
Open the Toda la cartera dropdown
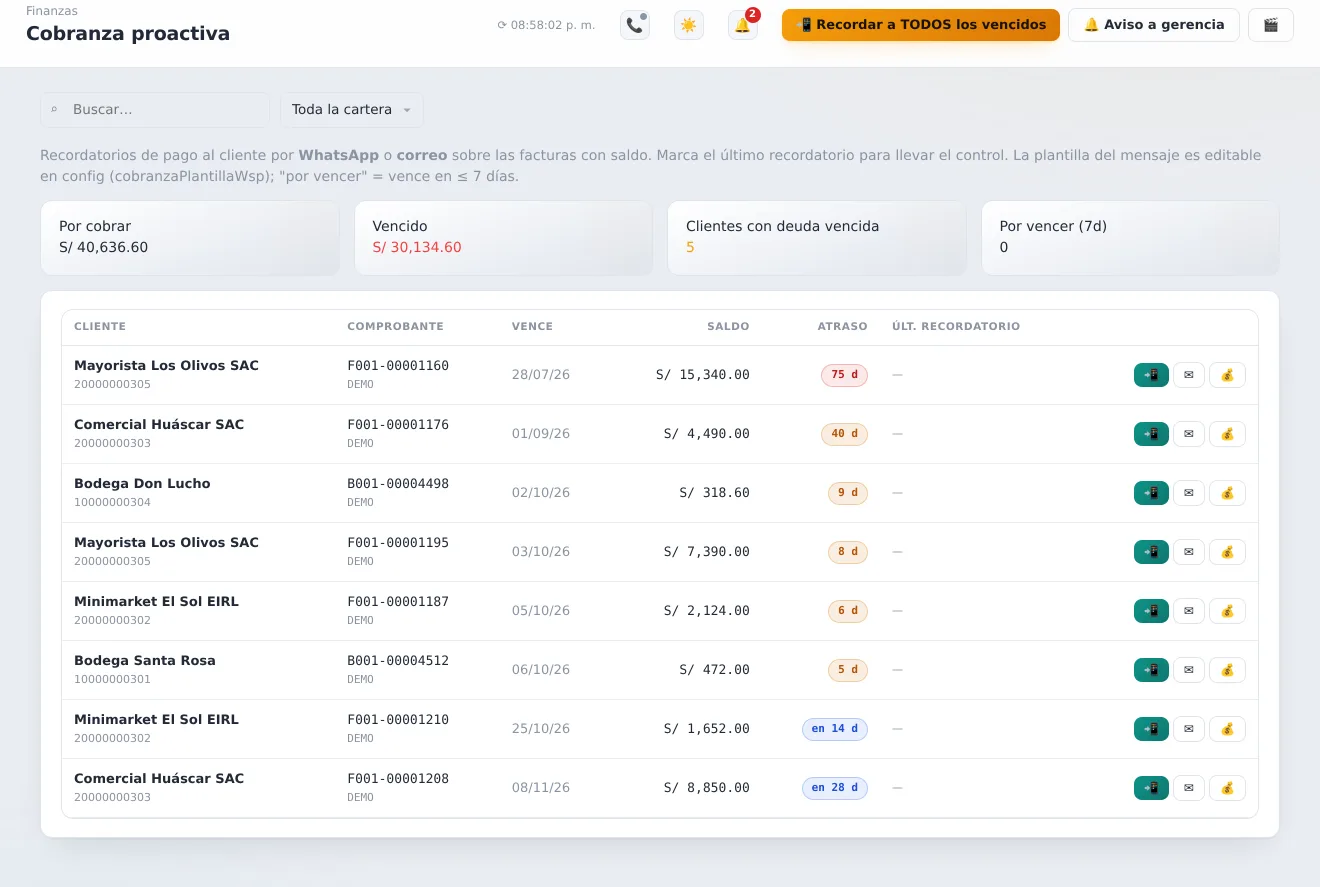tap(352, 110)
